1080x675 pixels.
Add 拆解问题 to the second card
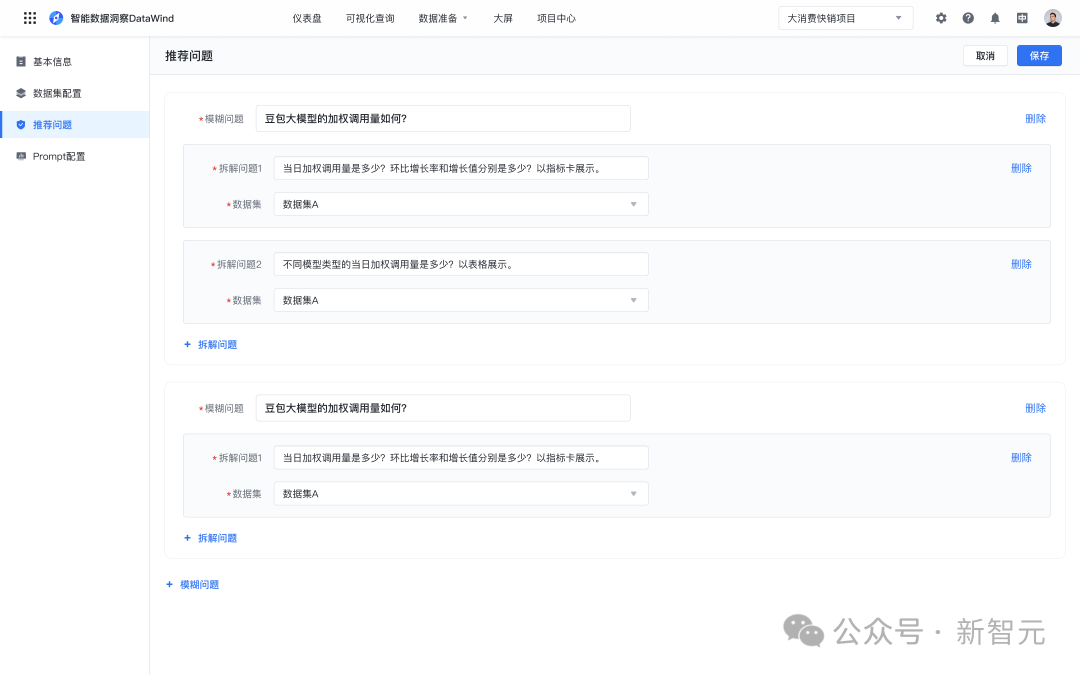point(210,538)
